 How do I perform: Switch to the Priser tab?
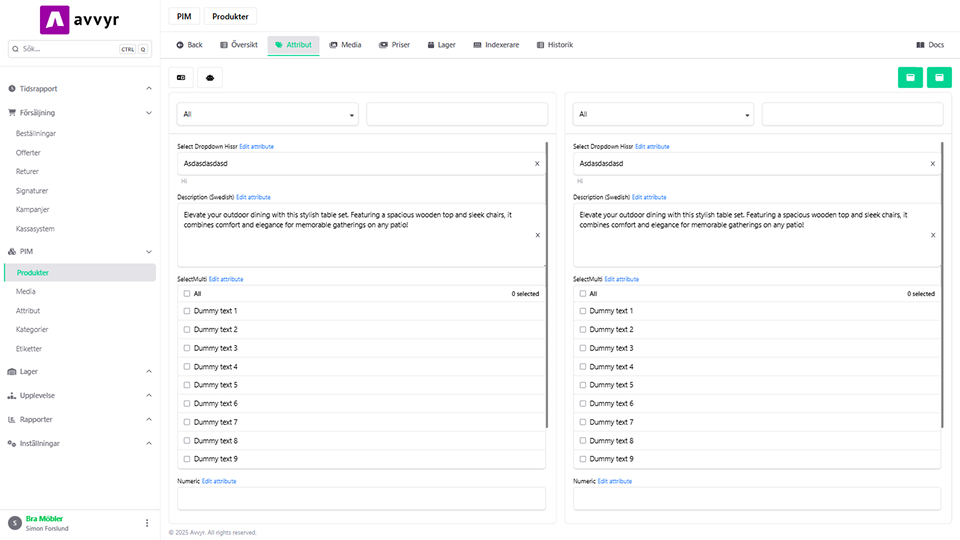394,45
